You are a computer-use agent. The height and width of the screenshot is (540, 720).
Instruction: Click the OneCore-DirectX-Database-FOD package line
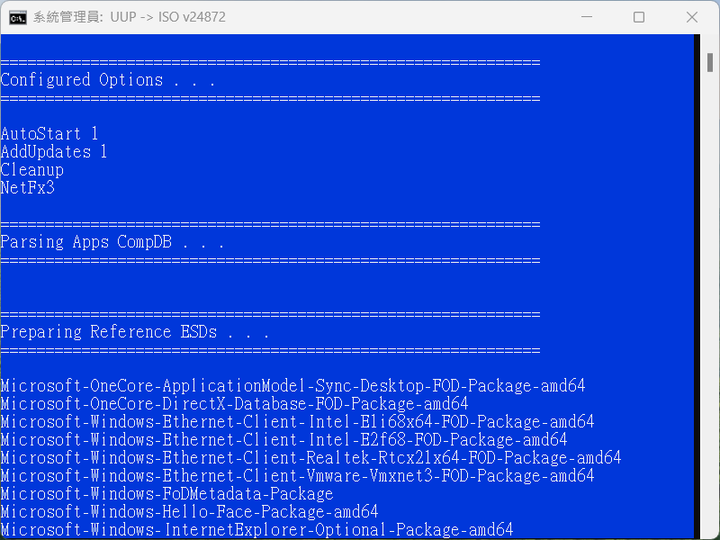point(234,404)
